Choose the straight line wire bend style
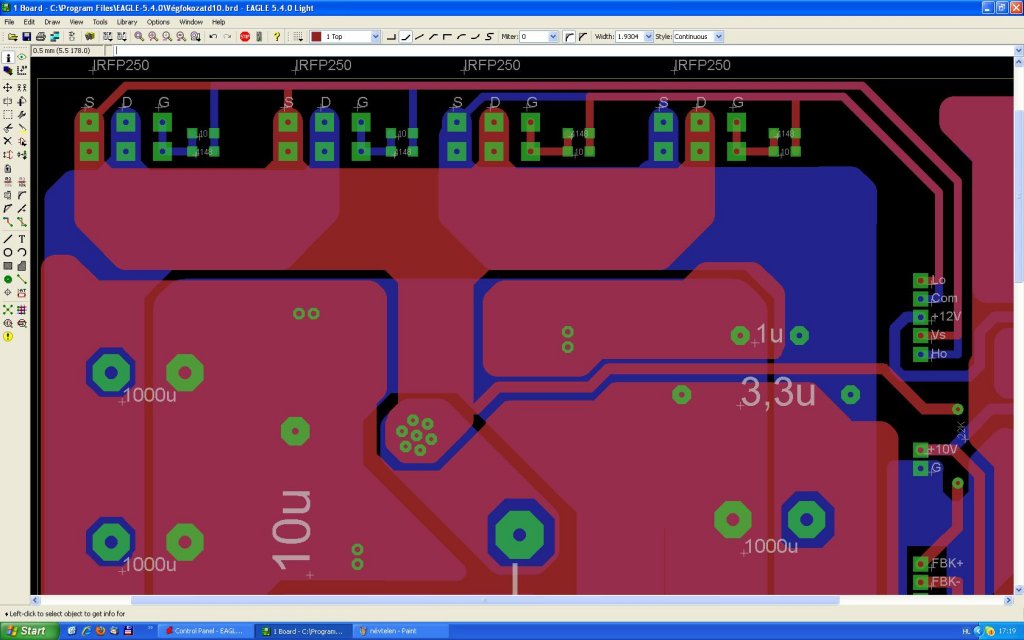The height and width of the screenshot is (640, 1024). point(419,37)
